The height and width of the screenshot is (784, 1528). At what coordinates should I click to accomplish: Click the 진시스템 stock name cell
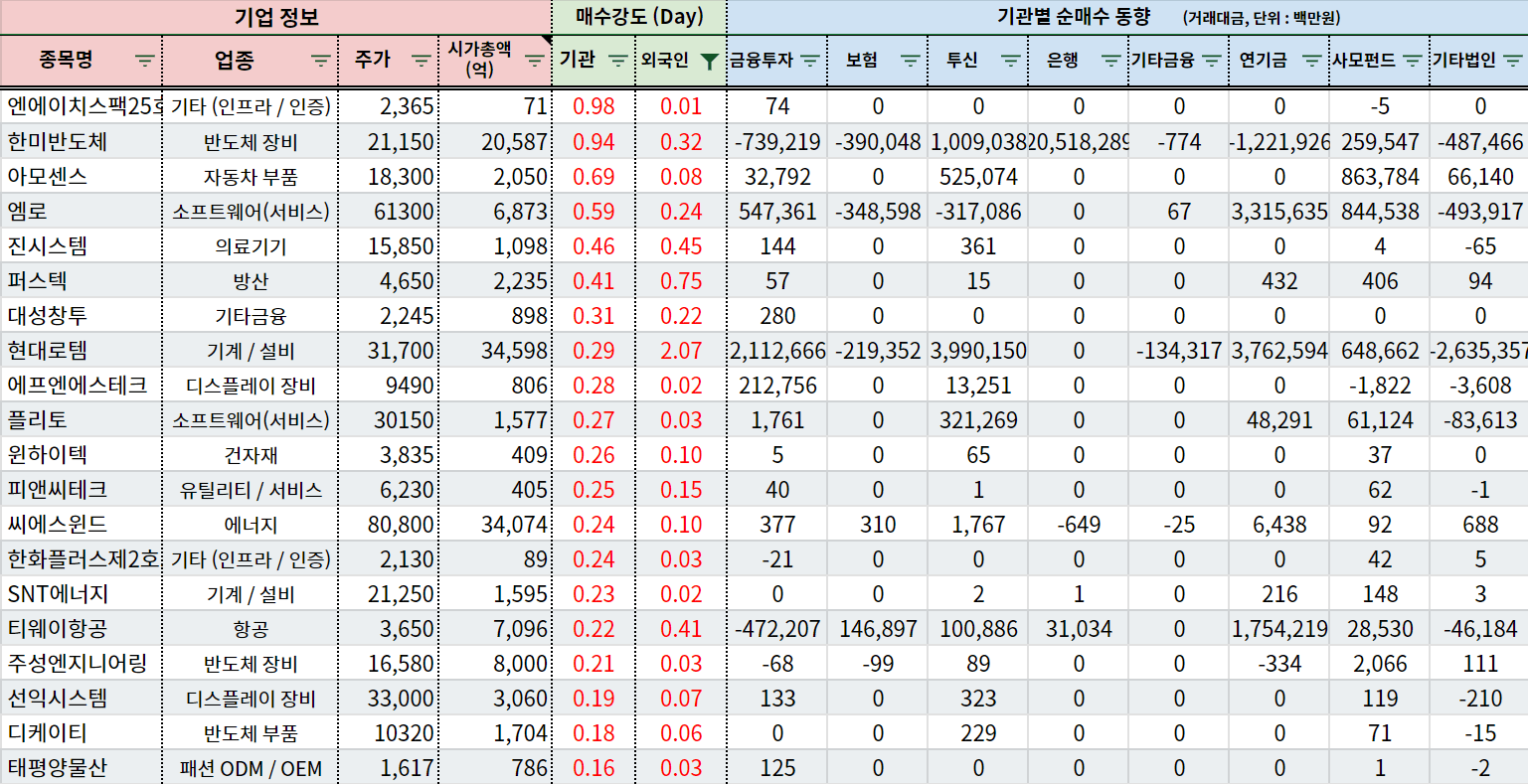click(82, 245)
